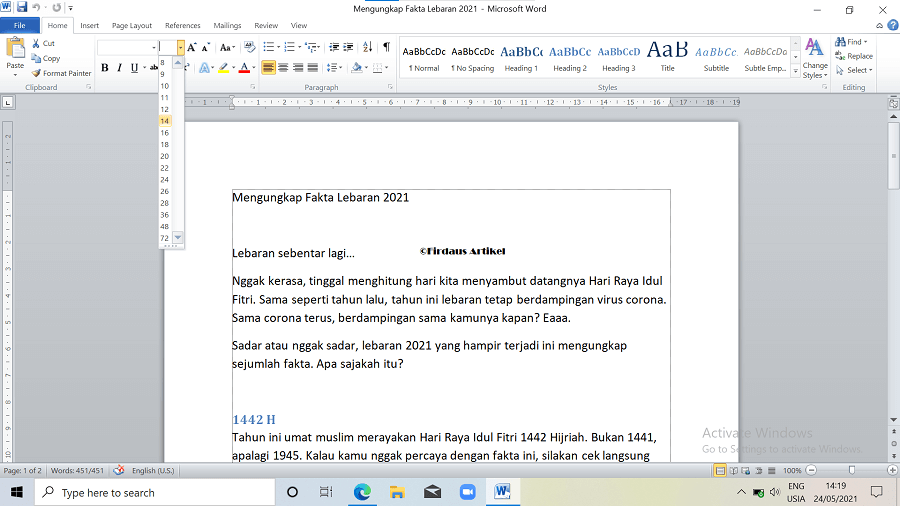Click the Save icon in quick access toolbar

tap(22, 7)
